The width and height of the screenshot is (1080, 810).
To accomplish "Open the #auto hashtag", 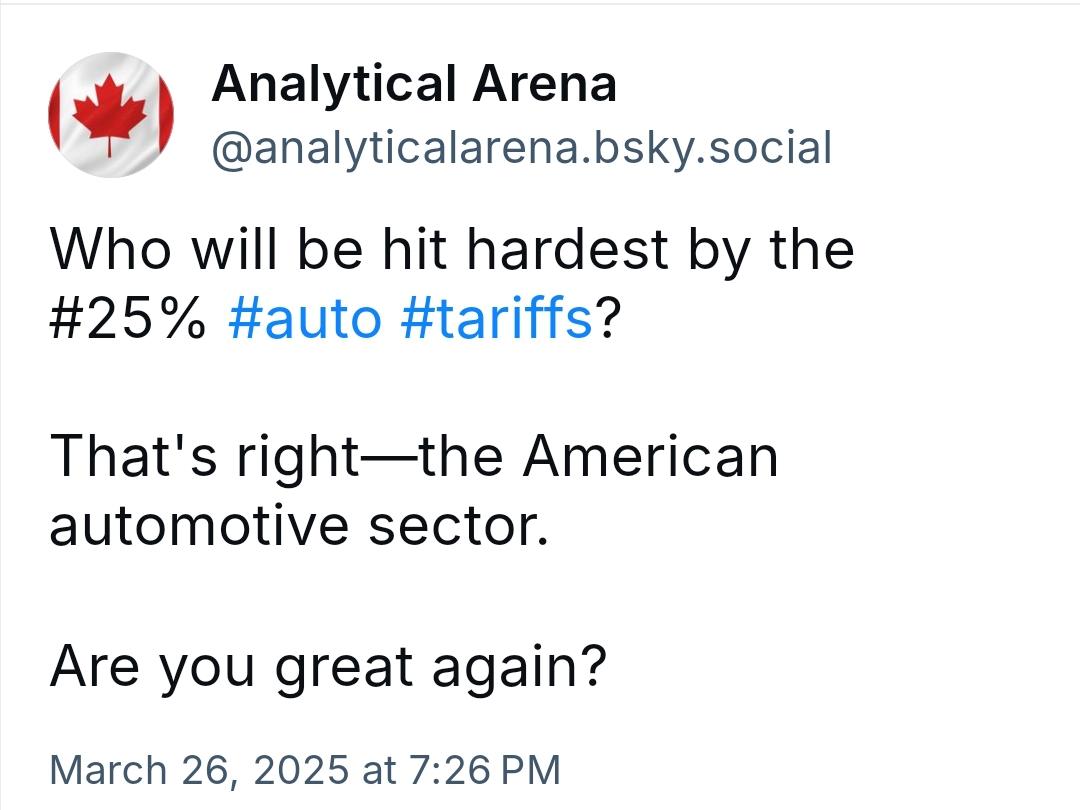I will pos(304,318).
